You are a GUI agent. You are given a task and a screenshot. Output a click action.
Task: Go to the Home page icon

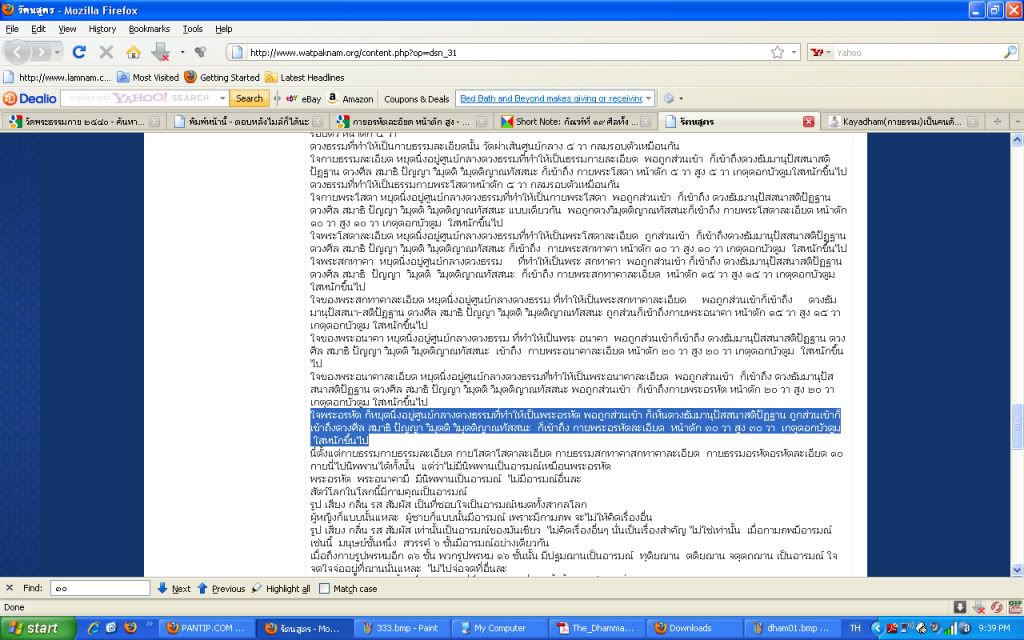pos(134,52)
